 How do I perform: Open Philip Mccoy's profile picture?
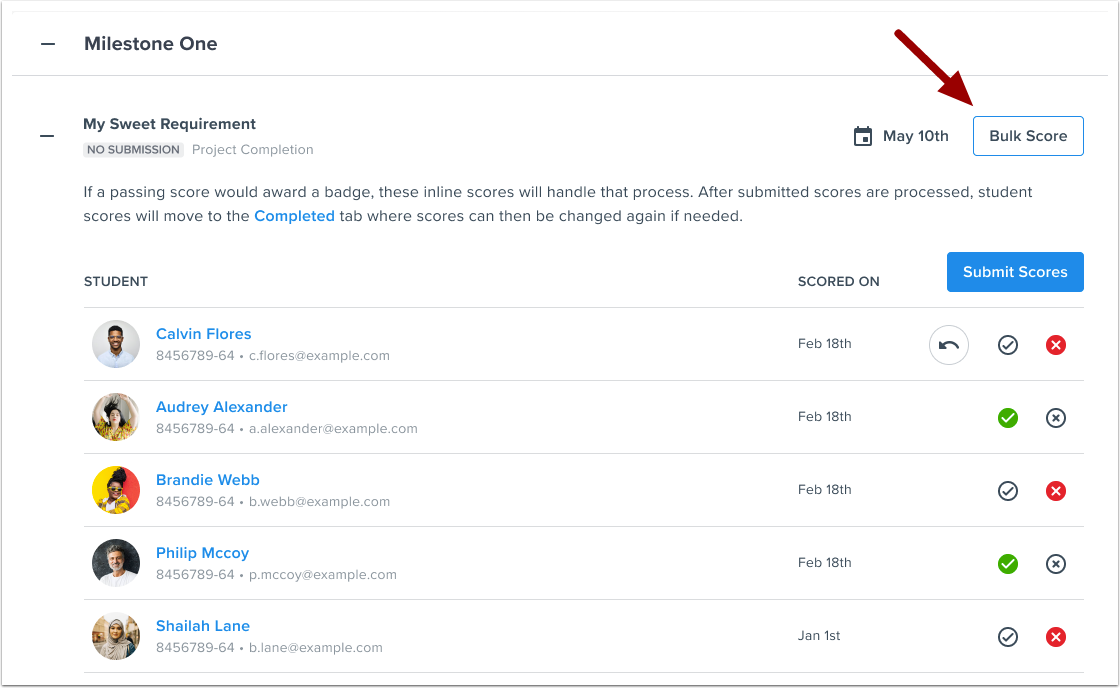pos(115,563)
